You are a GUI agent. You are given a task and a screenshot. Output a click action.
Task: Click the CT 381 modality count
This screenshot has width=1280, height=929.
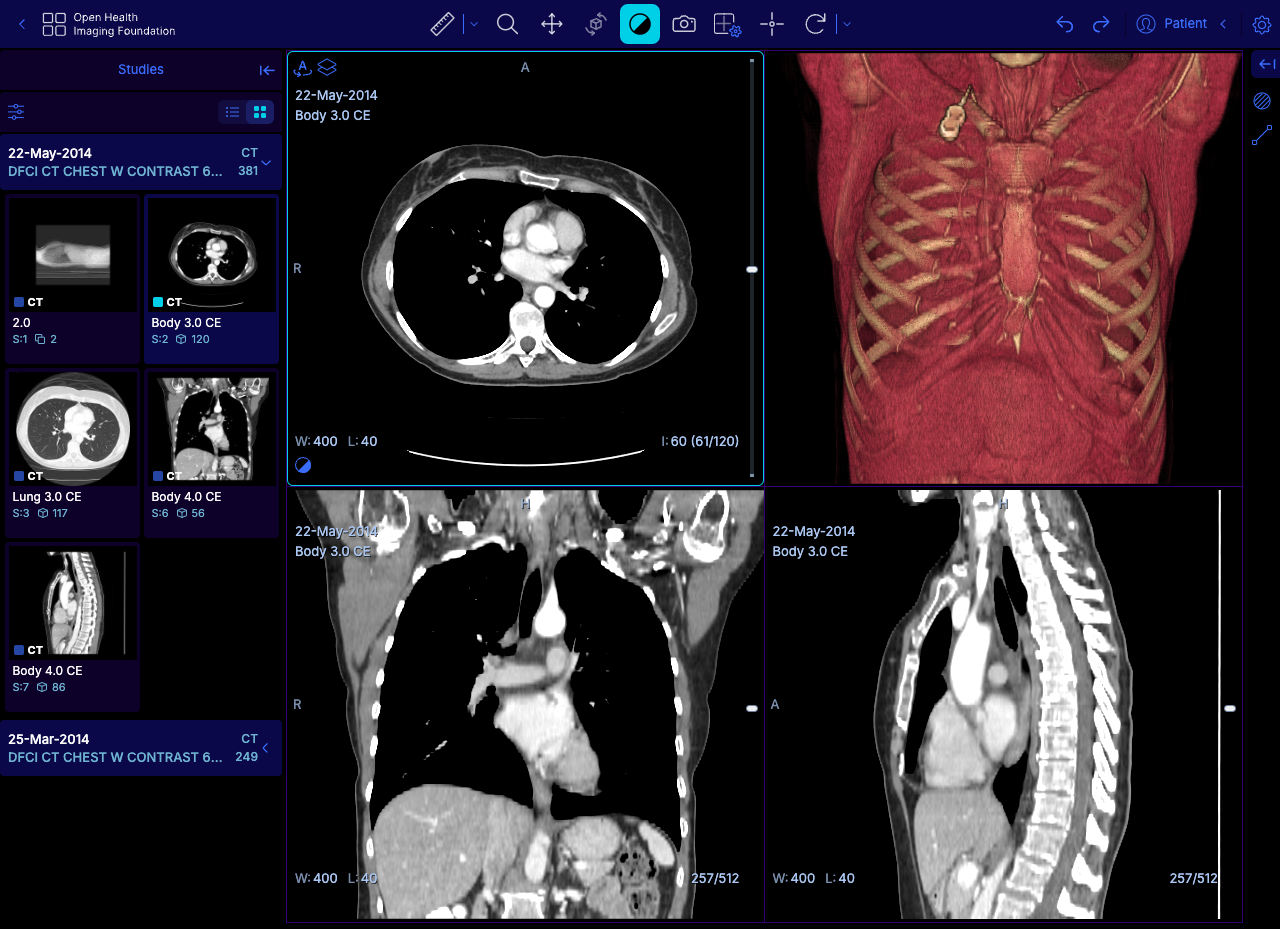click(x=249, y=162)
